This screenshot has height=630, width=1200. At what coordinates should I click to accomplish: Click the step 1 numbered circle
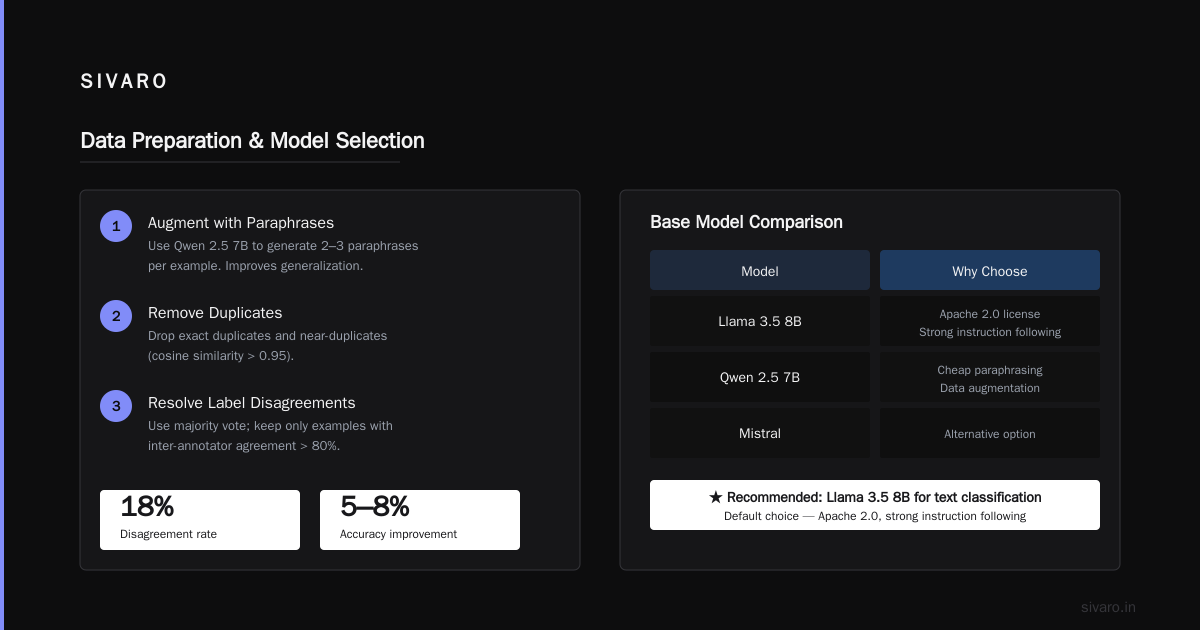click(x=116, y=226)
